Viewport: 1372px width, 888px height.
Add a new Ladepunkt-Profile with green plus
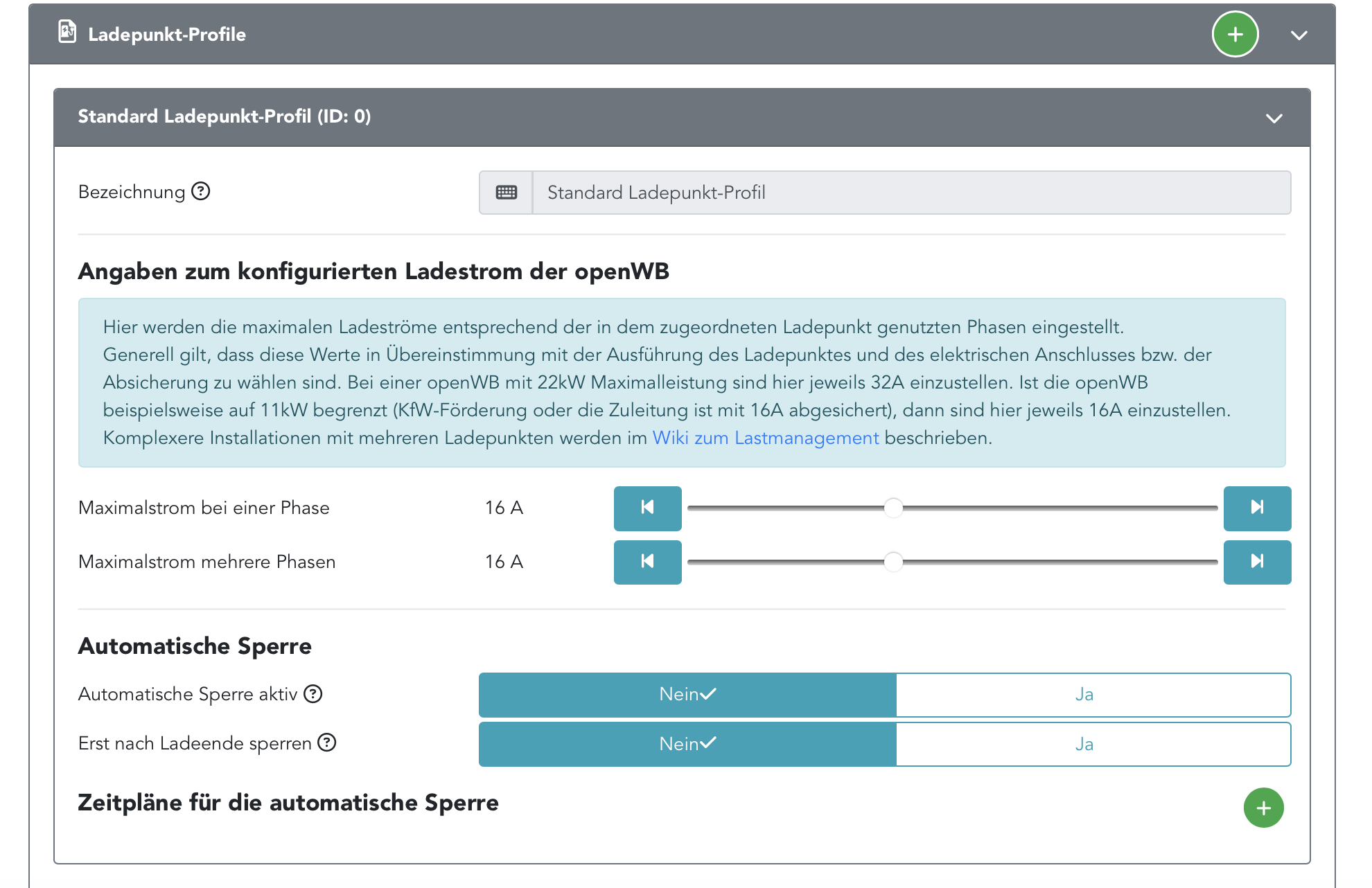(x=1235, y=35)
